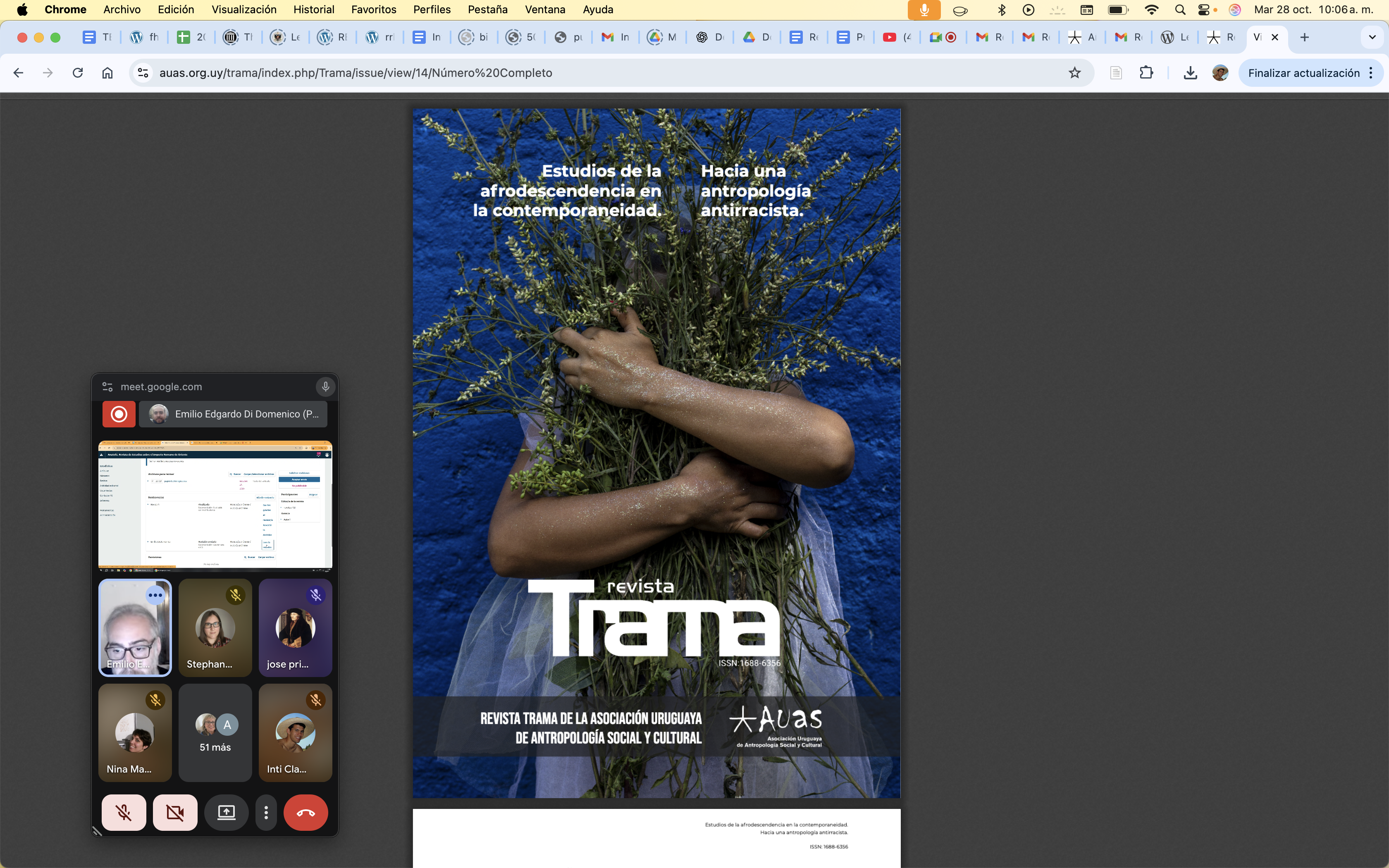Click the reader mode icon in toolbar
Viewport: 1389px width, 868px height.
click(1116, 73)
